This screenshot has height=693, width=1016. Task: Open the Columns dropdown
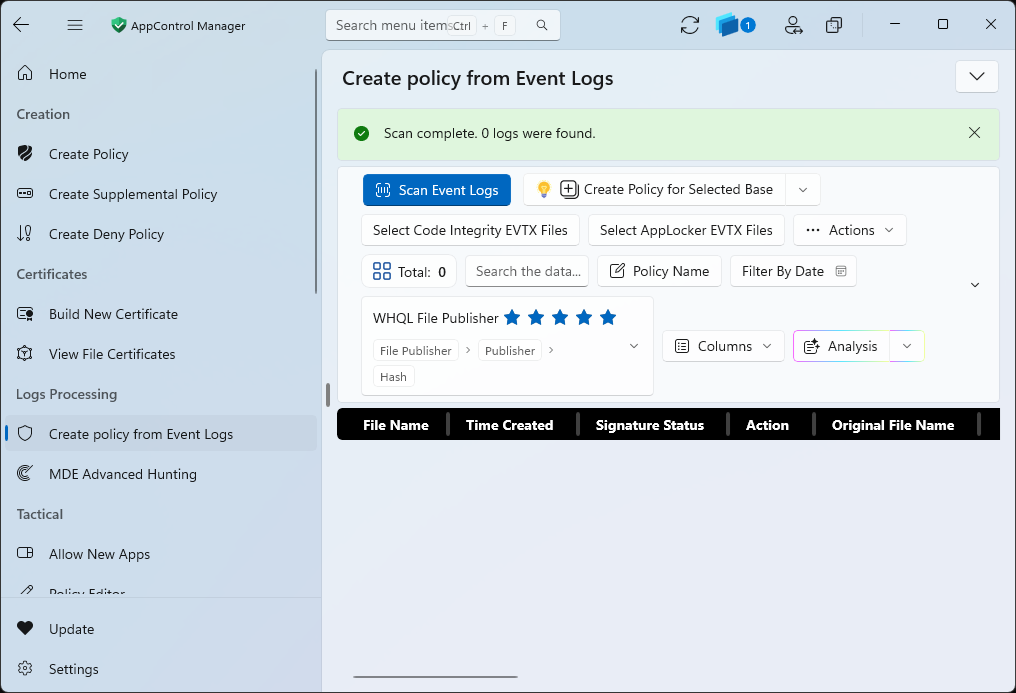coord(723,346)
